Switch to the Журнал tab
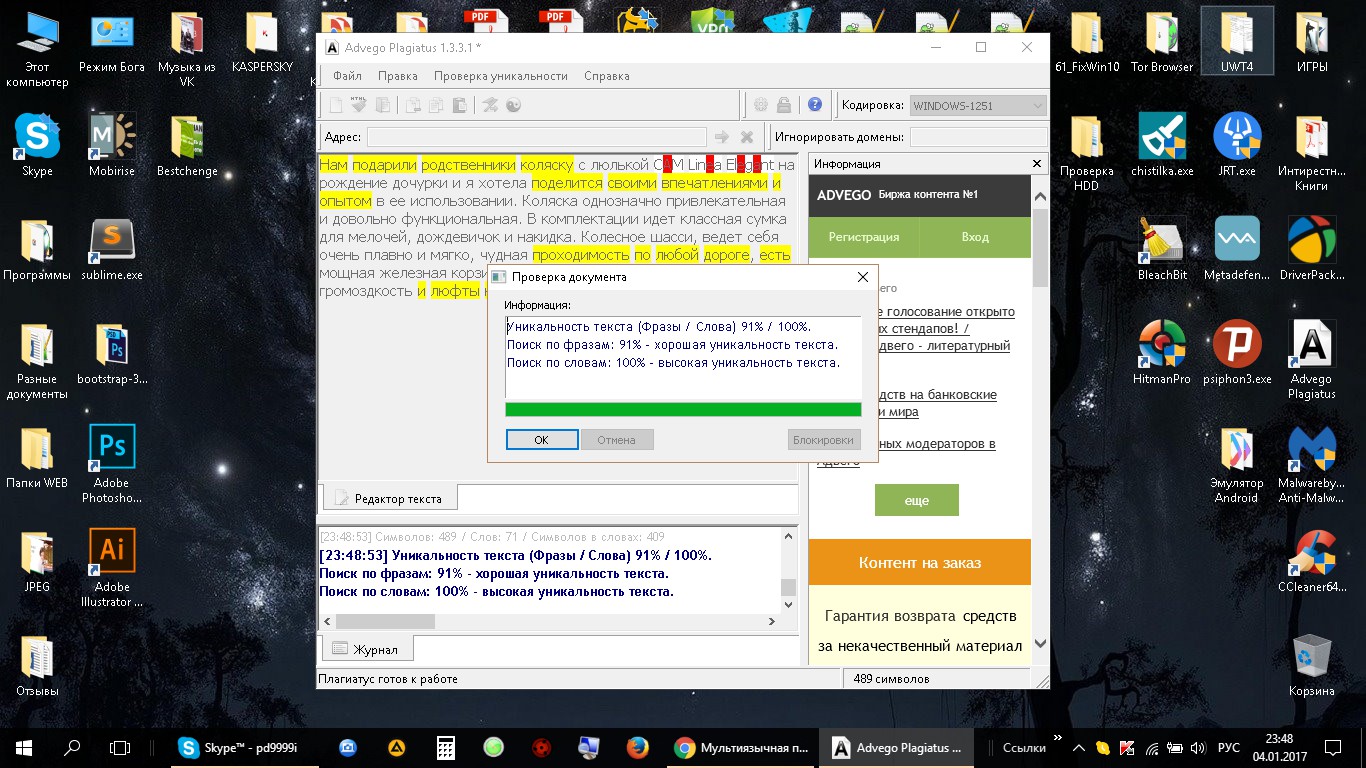 (366, 649)
